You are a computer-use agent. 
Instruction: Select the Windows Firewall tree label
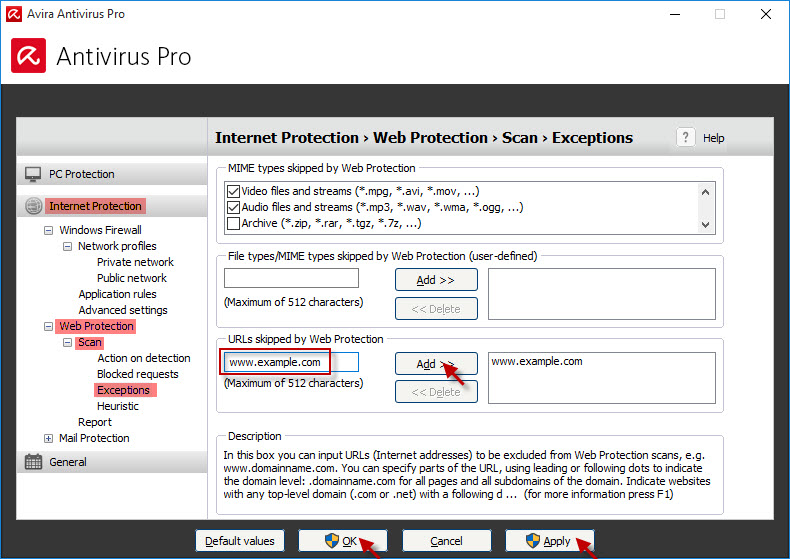coord(100,230)
